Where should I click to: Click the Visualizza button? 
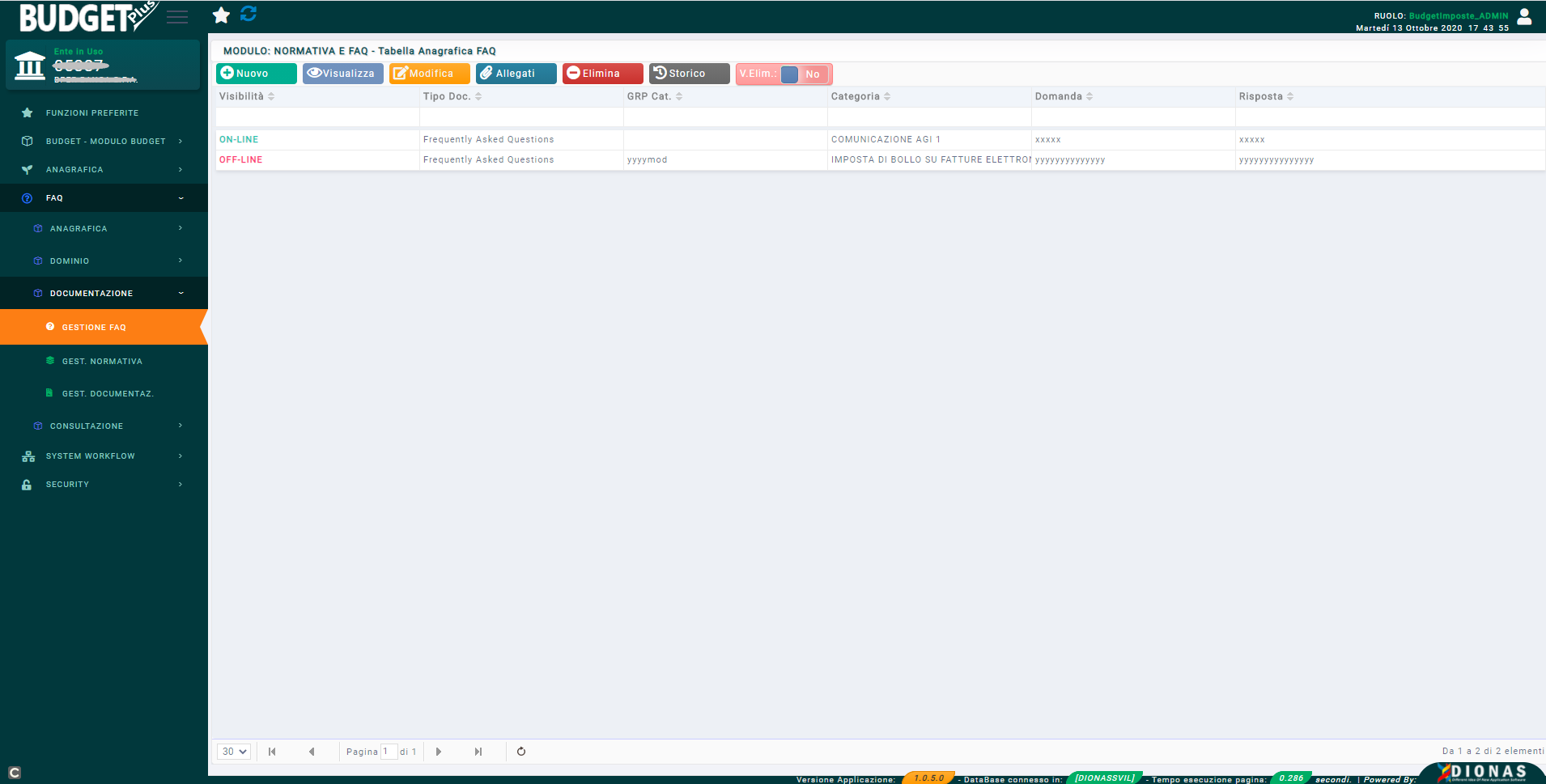point(343,74)
